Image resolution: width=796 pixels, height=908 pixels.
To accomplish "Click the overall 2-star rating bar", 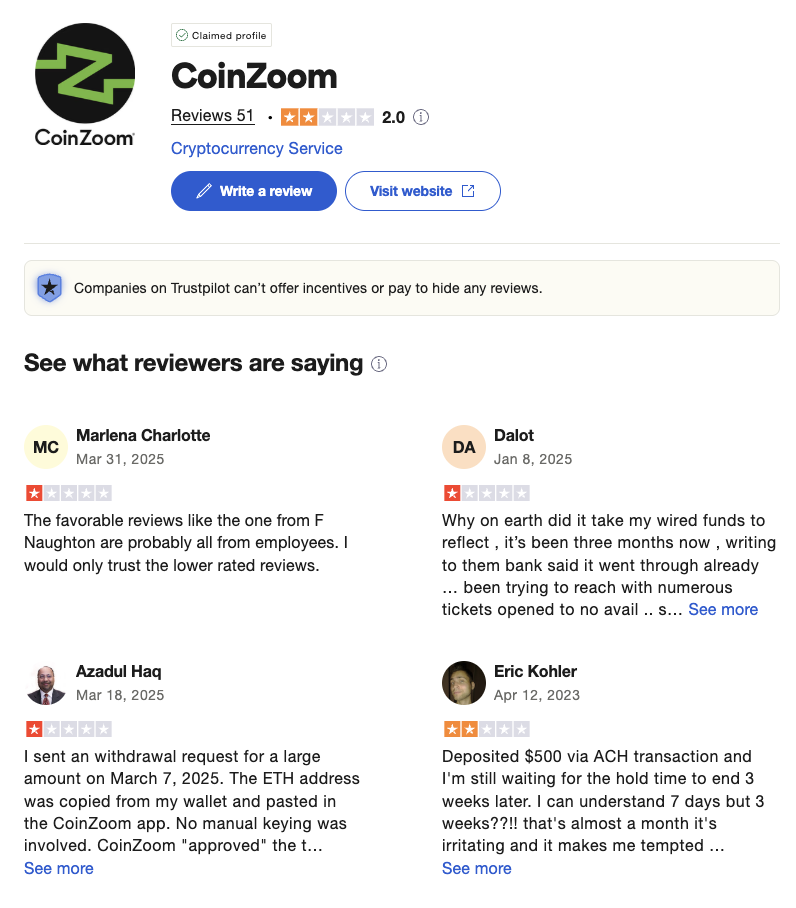I will point(327,117).
